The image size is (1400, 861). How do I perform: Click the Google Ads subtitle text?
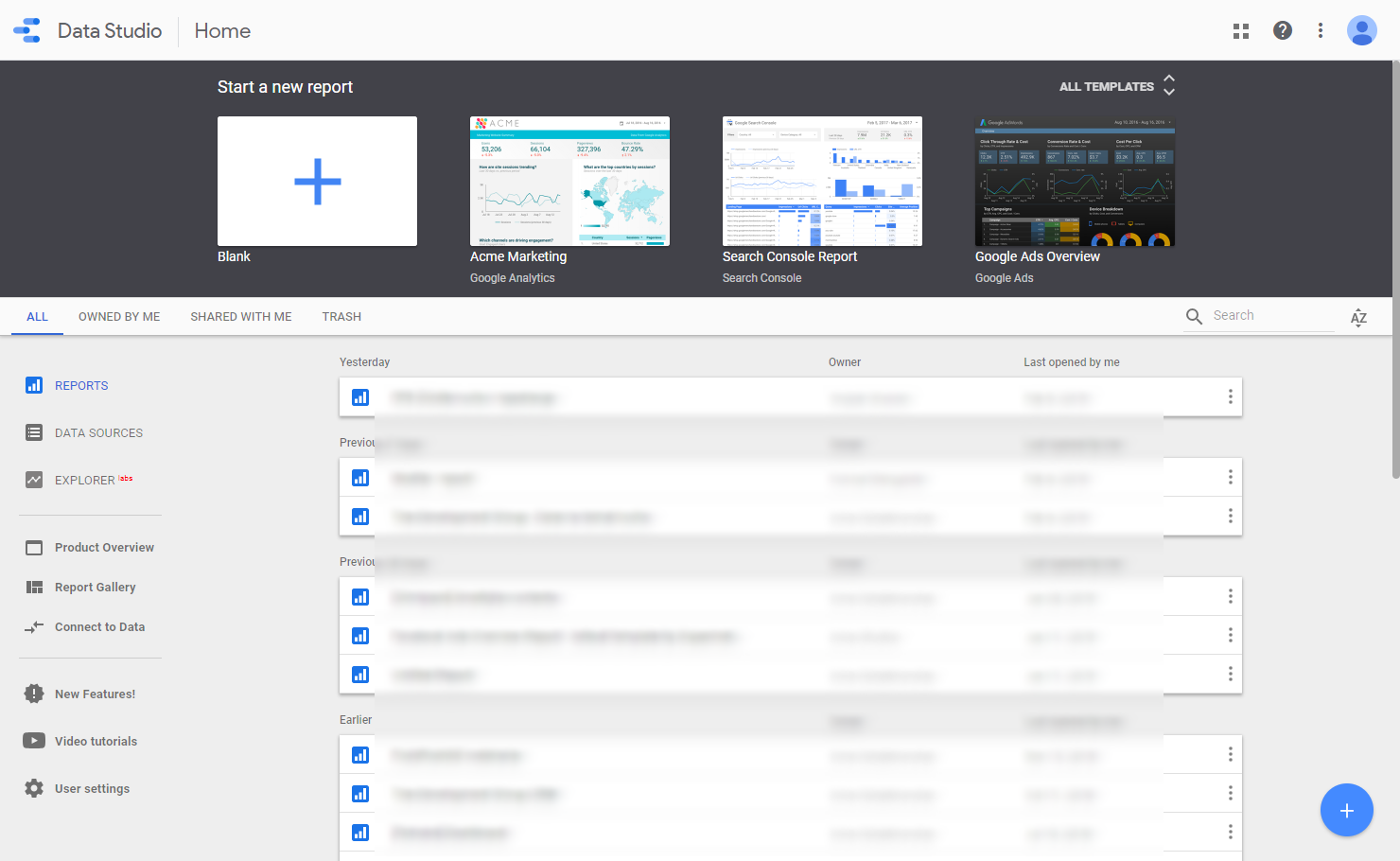(x=1005, y=278)
